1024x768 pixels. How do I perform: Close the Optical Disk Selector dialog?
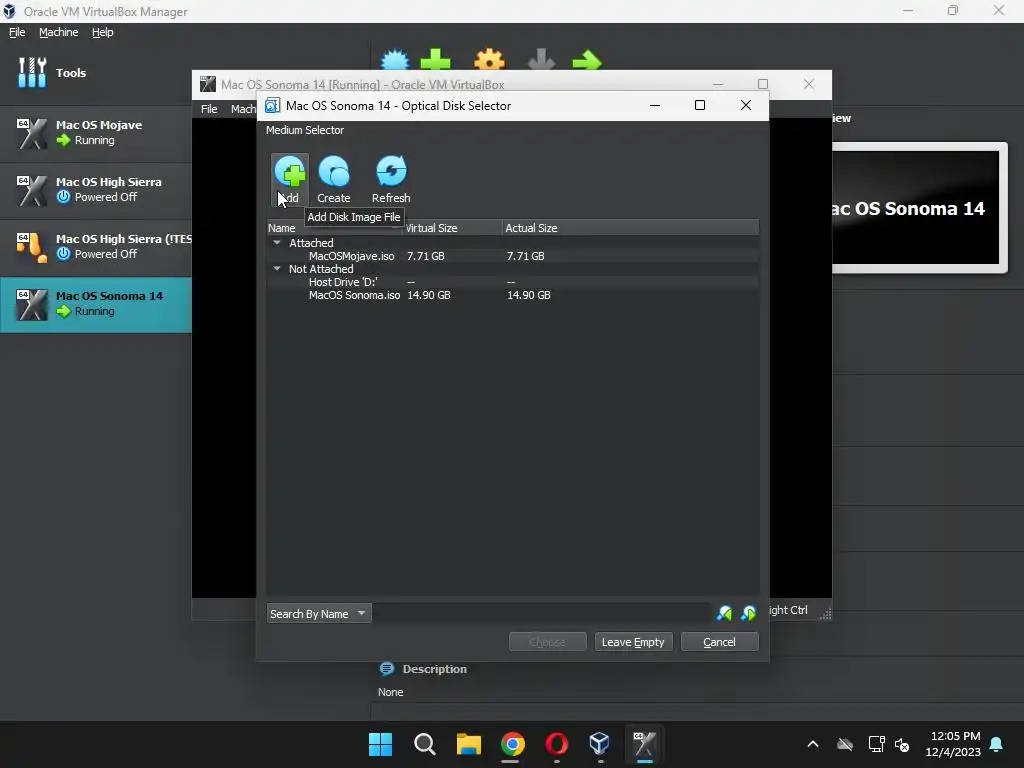(746, 105)
